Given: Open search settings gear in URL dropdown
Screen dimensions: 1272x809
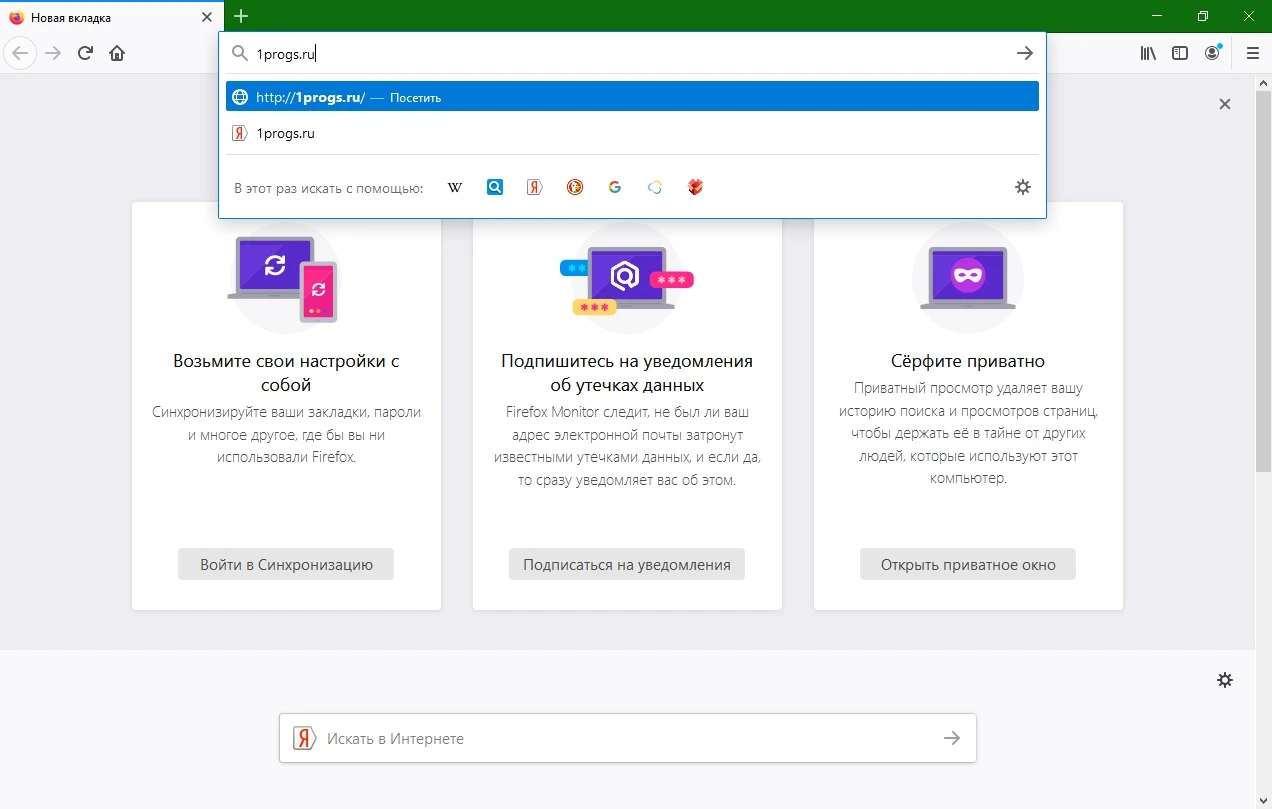Looking at the screenshot, I should coord(1023,187).
